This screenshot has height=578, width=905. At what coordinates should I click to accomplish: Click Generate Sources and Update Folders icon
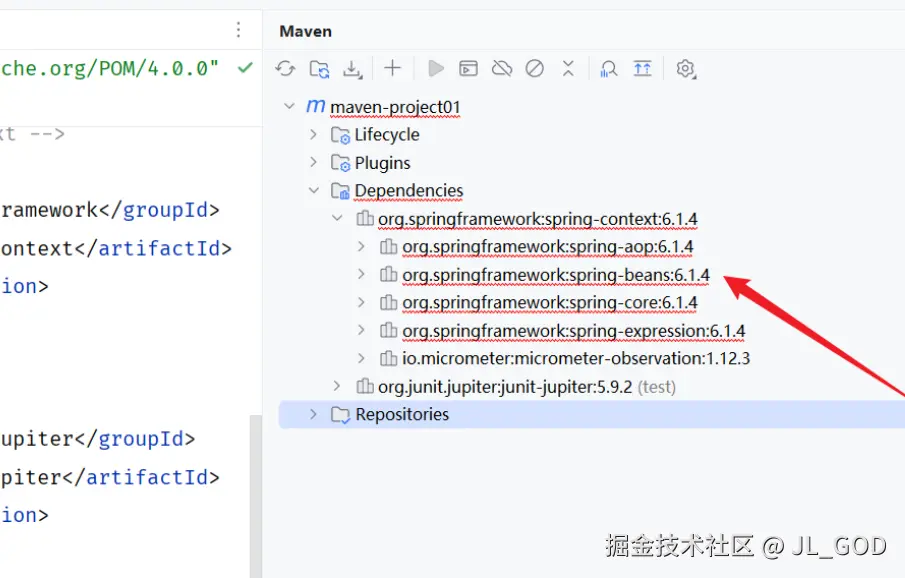(319, 69)
